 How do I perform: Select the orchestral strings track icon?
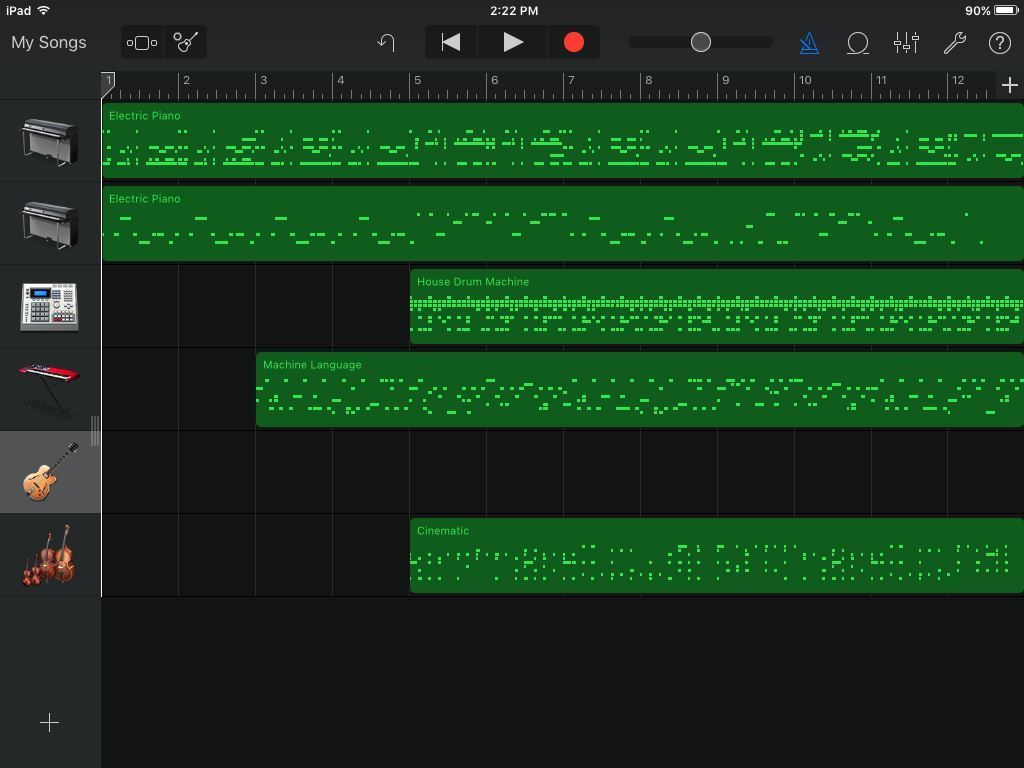tap(49, 555)
